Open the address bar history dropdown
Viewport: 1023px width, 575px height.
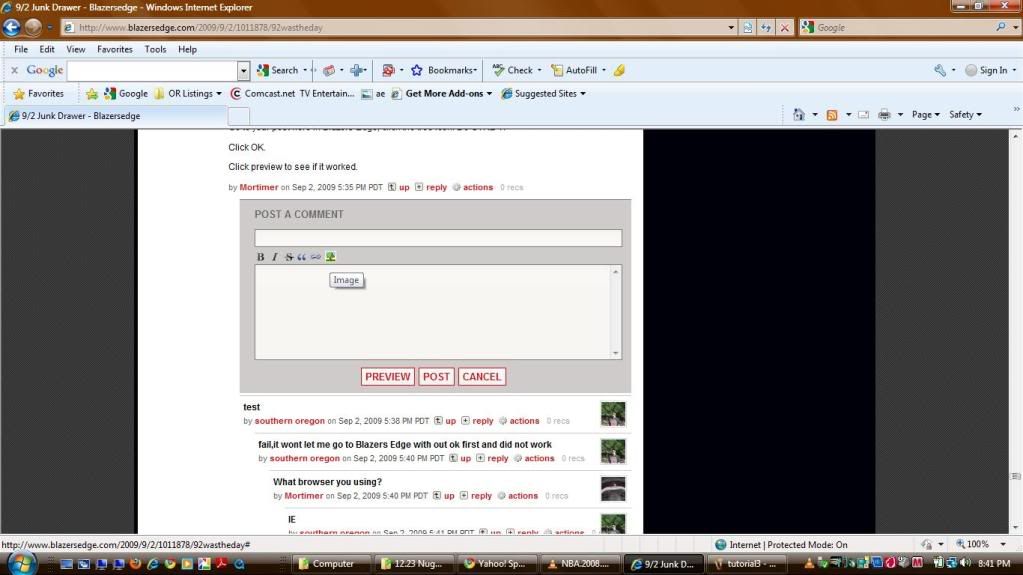(x=731, y=27)
